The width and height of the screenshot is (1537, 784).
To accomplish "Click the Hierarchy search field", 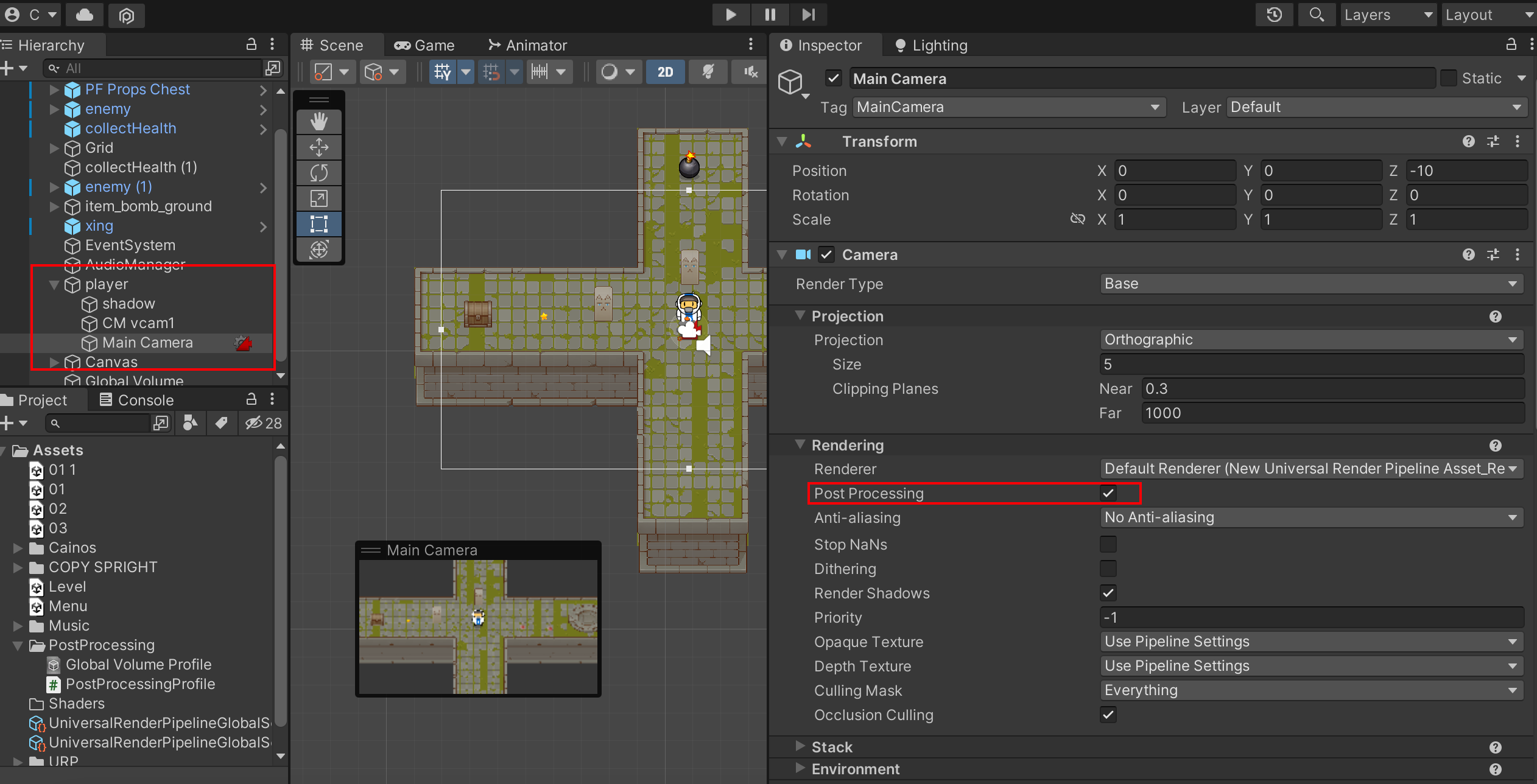I will point(152,68).
